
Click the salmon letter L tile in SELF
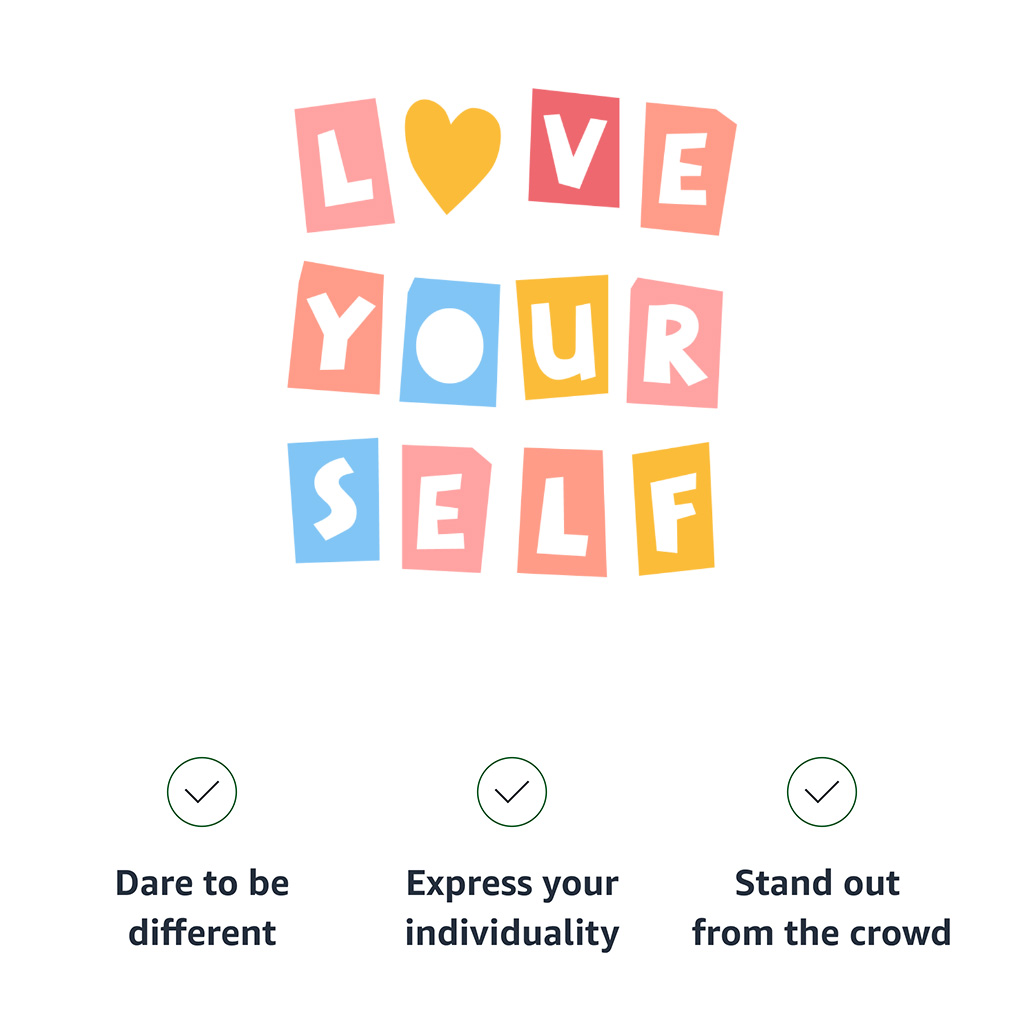(x=562, y=512)
